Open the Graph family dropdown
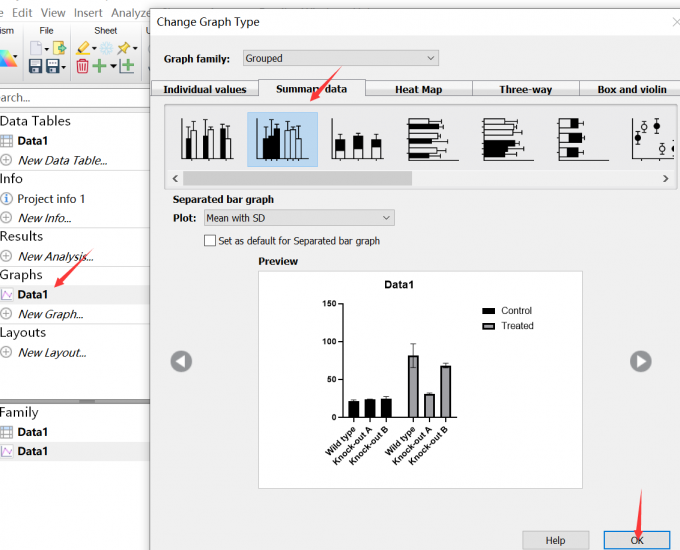The height and width of the screenshot is (550, 680). (x=340, y=59)
